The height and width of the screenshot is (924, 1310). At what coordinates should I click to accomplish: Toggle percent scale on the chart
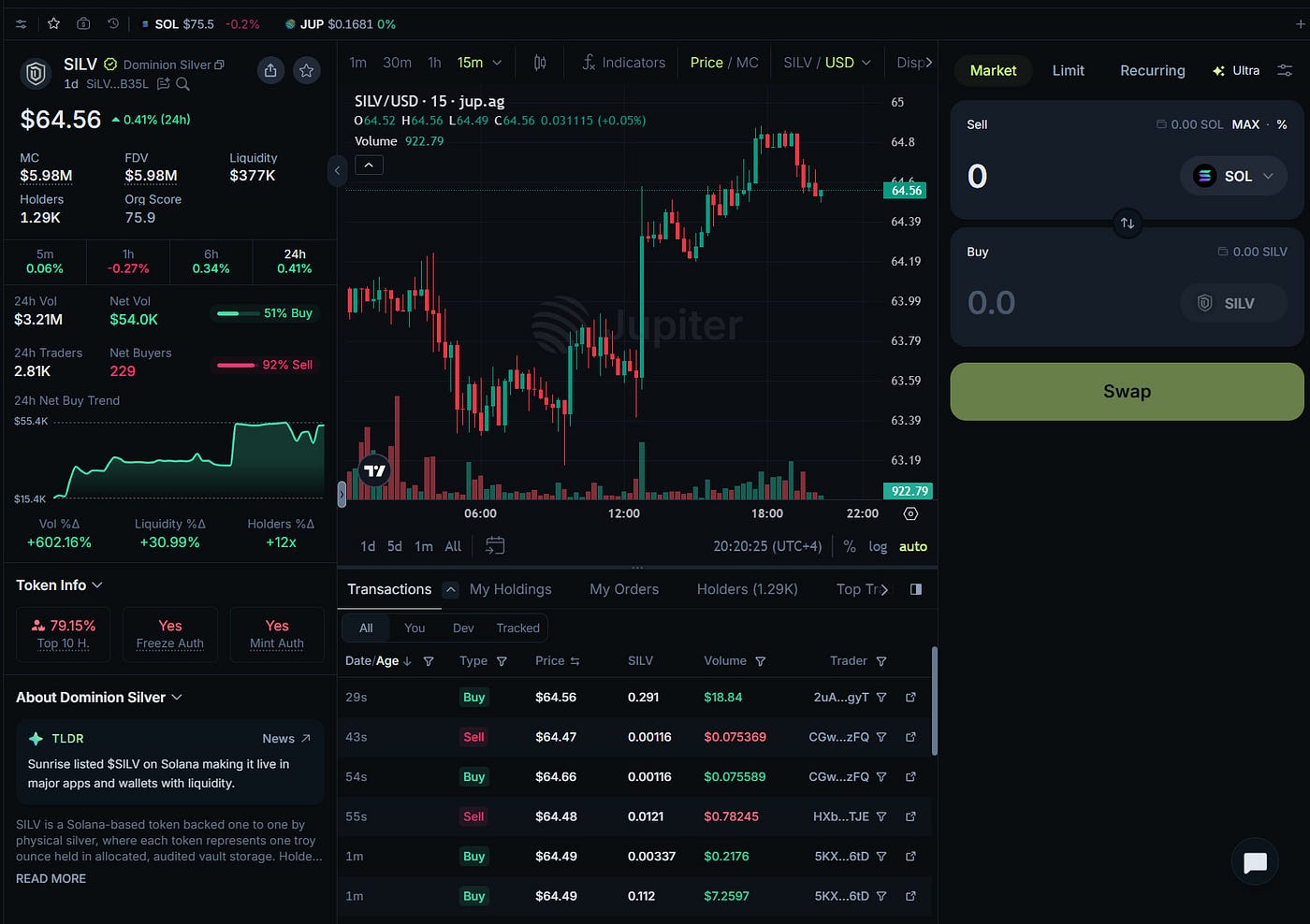[850, 546]
